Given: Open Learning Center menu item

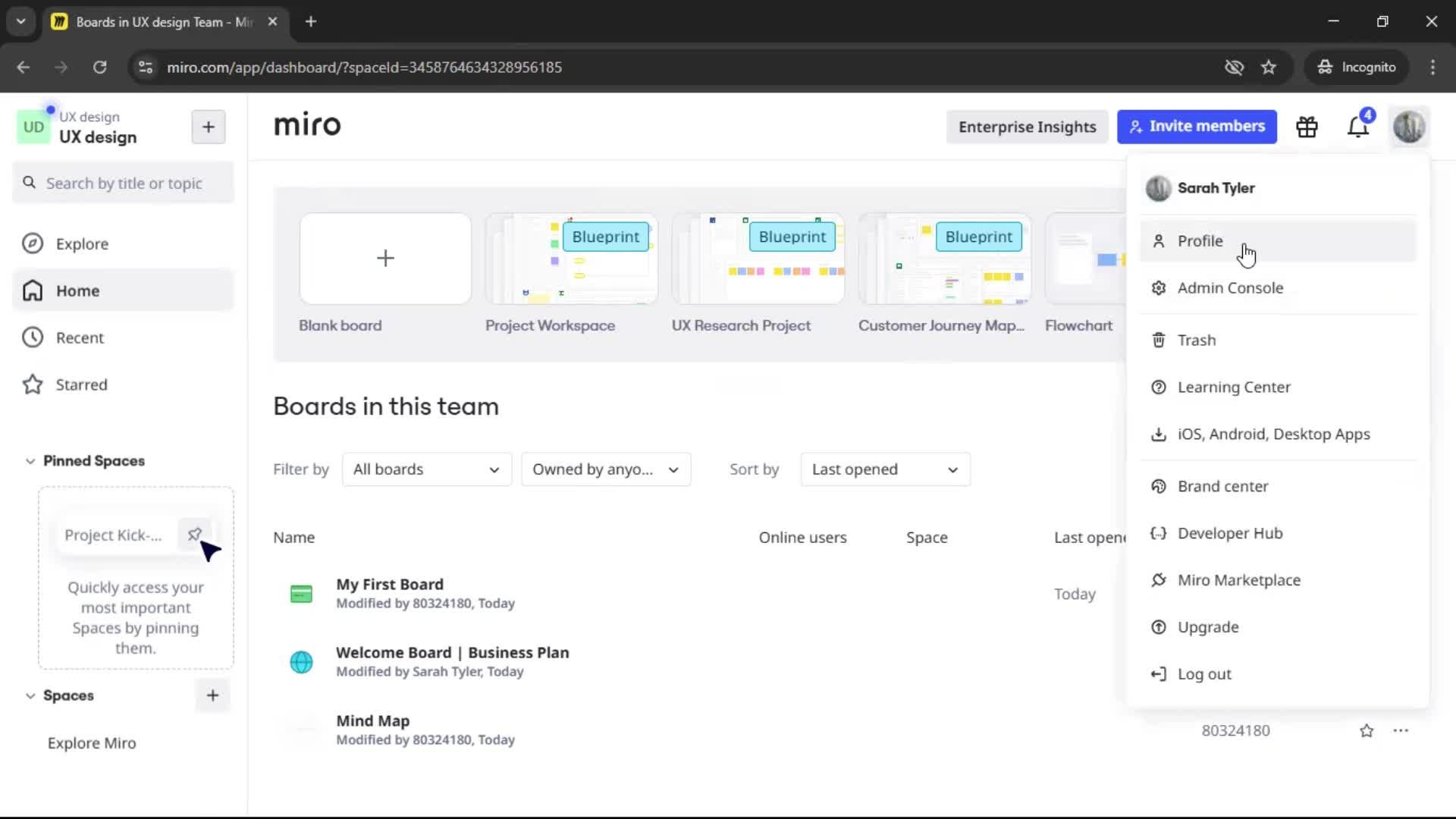Looking at the screenshot, I should click(x=1278, y=388).
